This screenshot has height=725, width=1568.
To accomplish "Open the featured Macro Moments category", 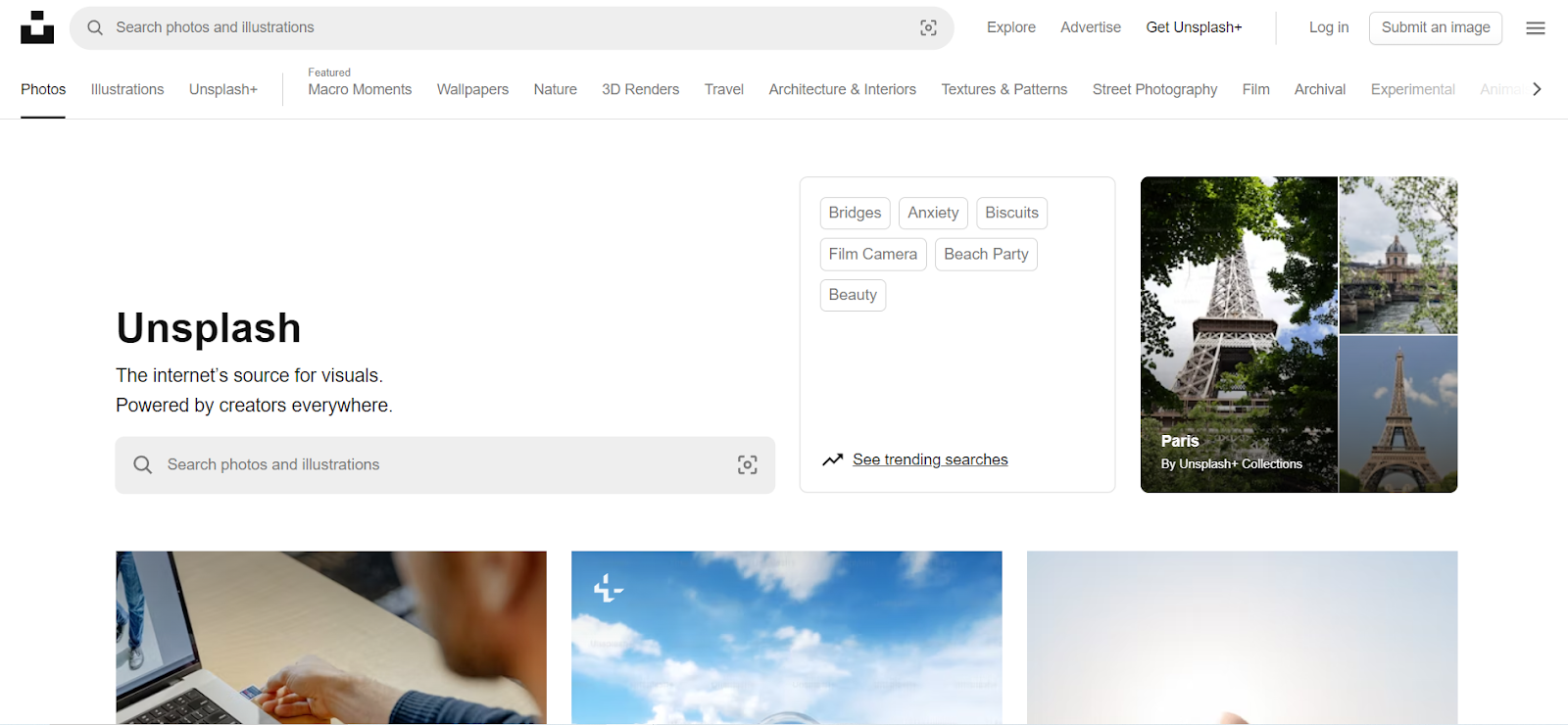I will coord(360,89).
